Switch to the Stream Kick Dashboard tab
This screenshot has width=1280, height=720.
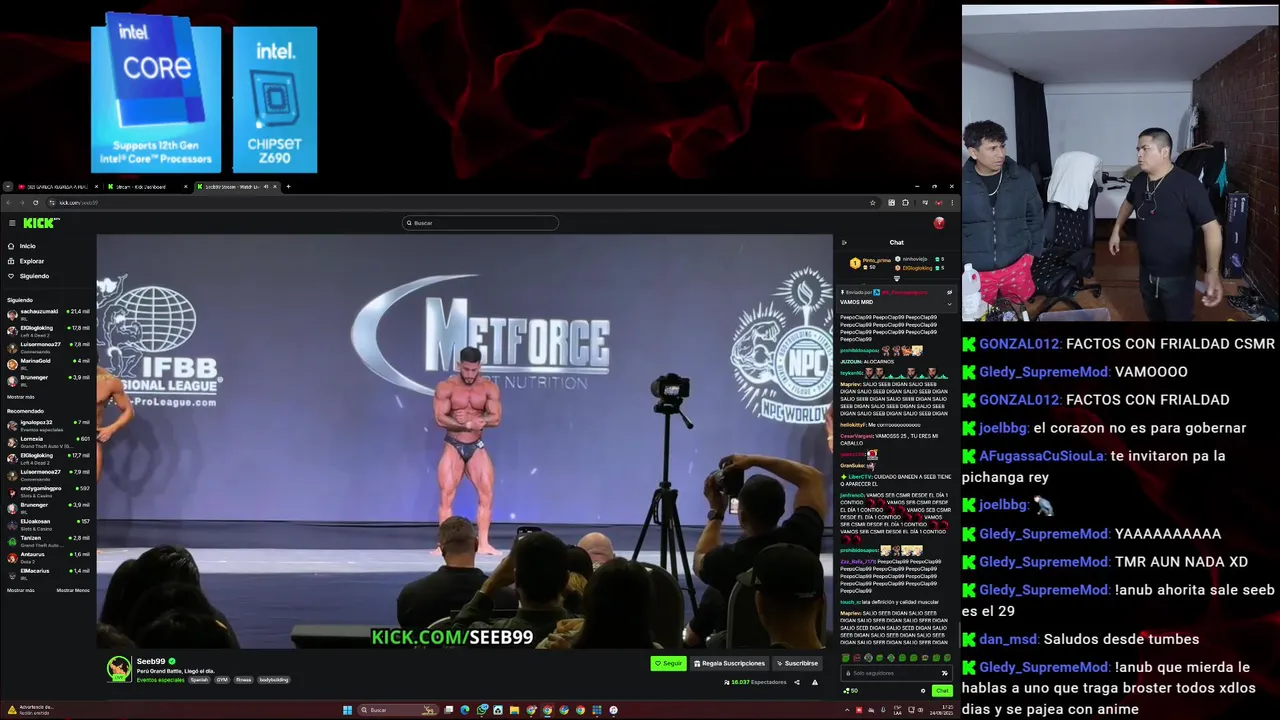(x=148, y=187)
